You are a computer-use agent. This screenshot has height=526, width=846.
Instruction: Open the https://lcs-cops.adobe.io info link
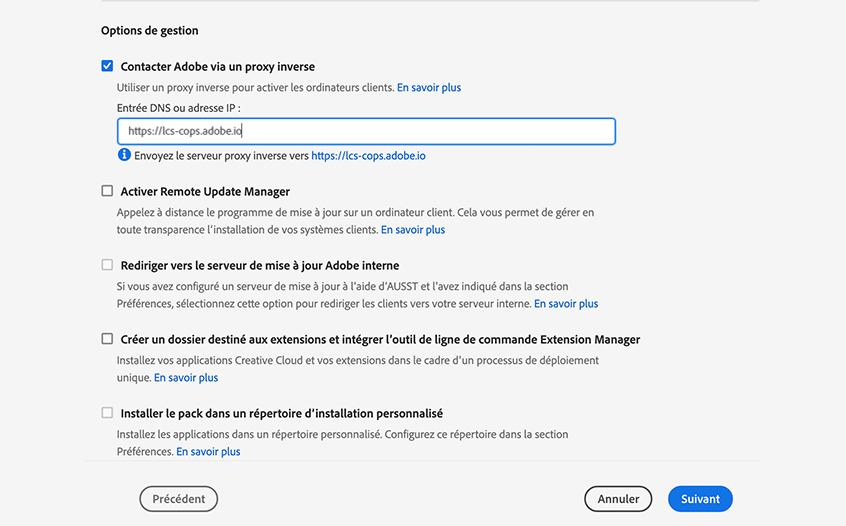(x=368, y=156)
